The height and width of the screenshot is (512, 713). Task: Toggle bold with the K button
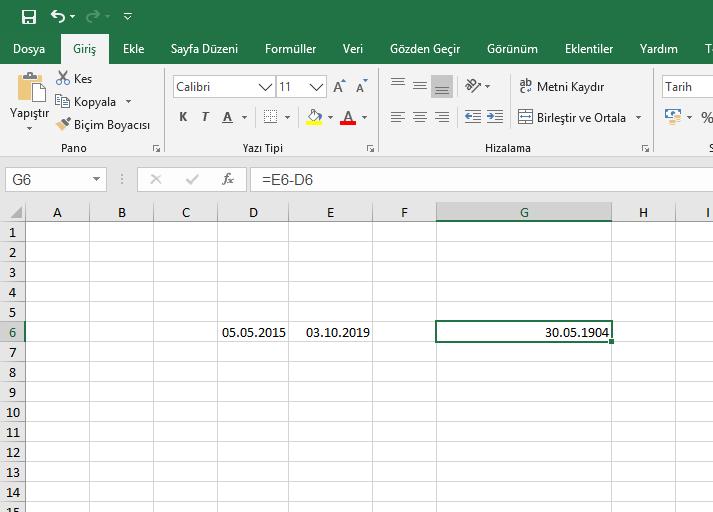pyautogui.click(x=183, y=117)
